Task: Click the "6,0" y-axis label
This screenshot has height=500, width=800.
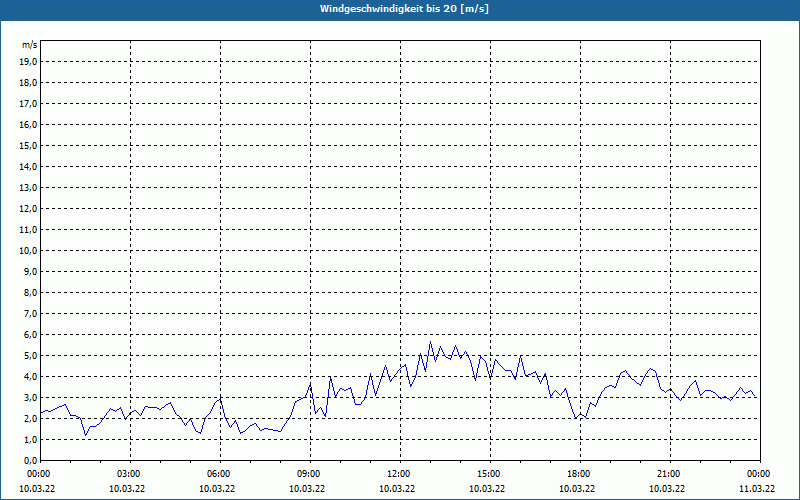Action: coord(31,334)
